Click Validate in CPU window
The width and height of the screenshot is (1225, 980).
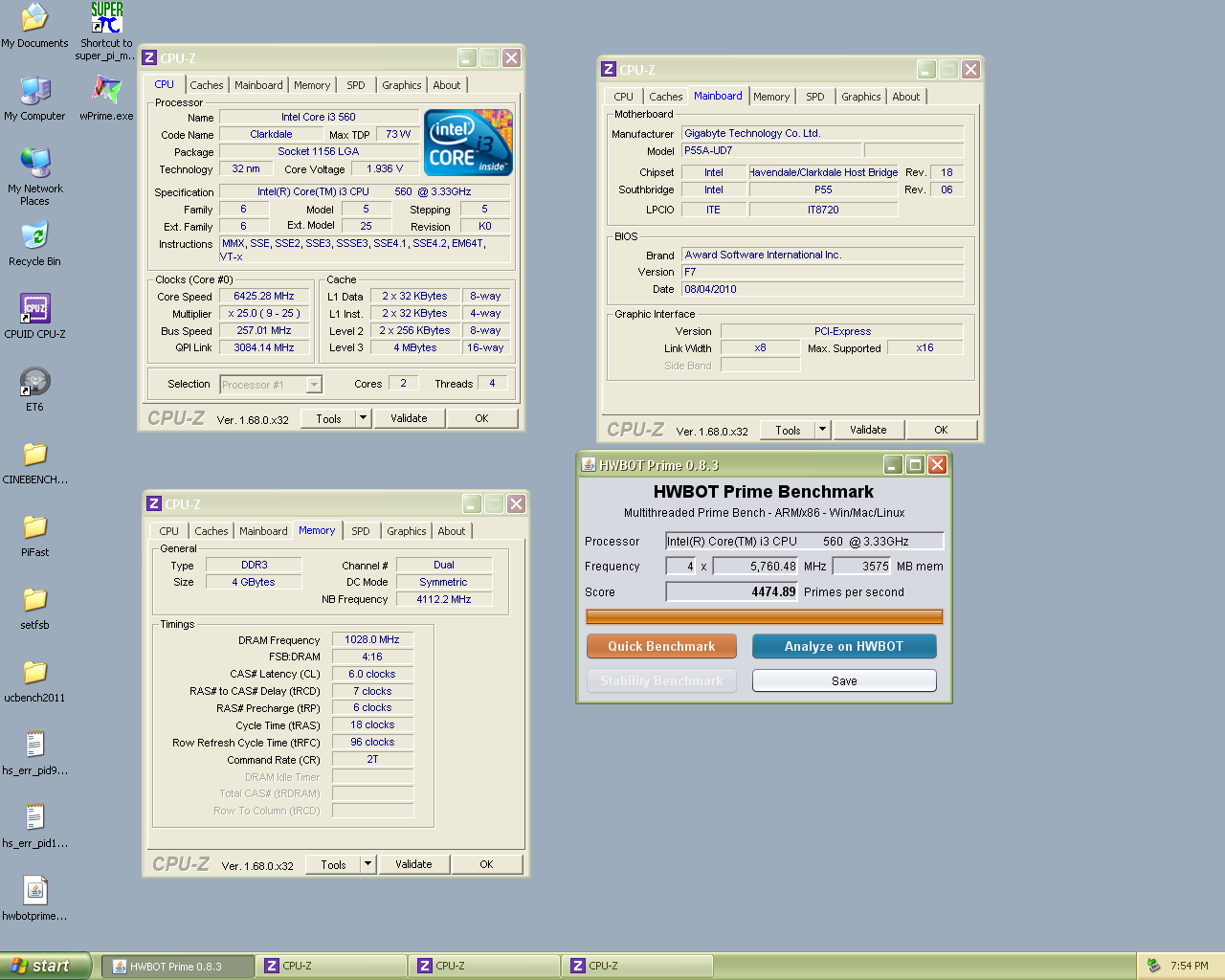point(409,418)
